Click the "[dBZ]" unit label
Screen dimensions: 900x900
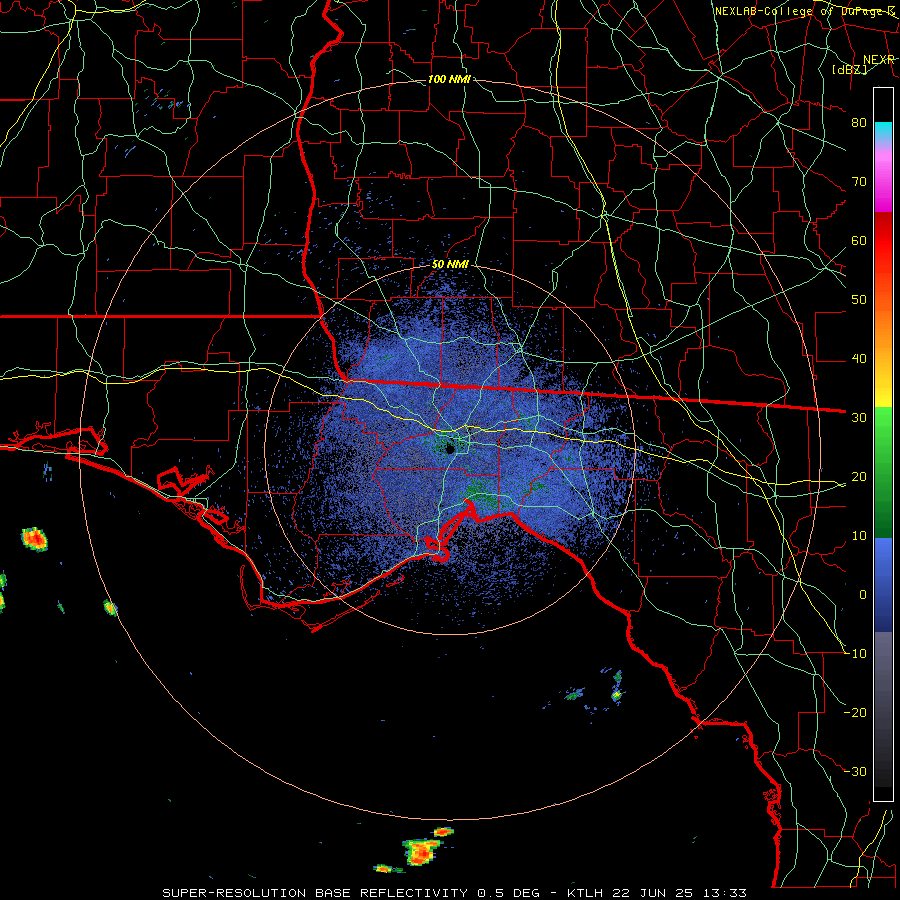(849, 69)
